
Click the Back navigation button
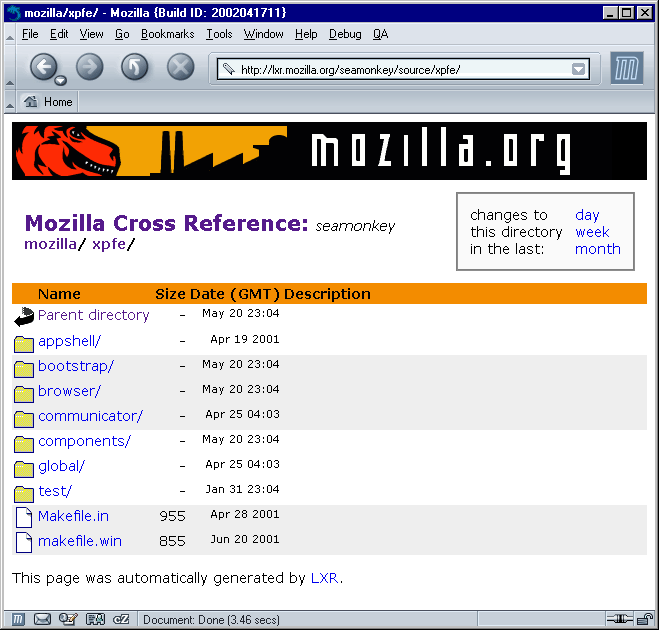pos(42,67)
